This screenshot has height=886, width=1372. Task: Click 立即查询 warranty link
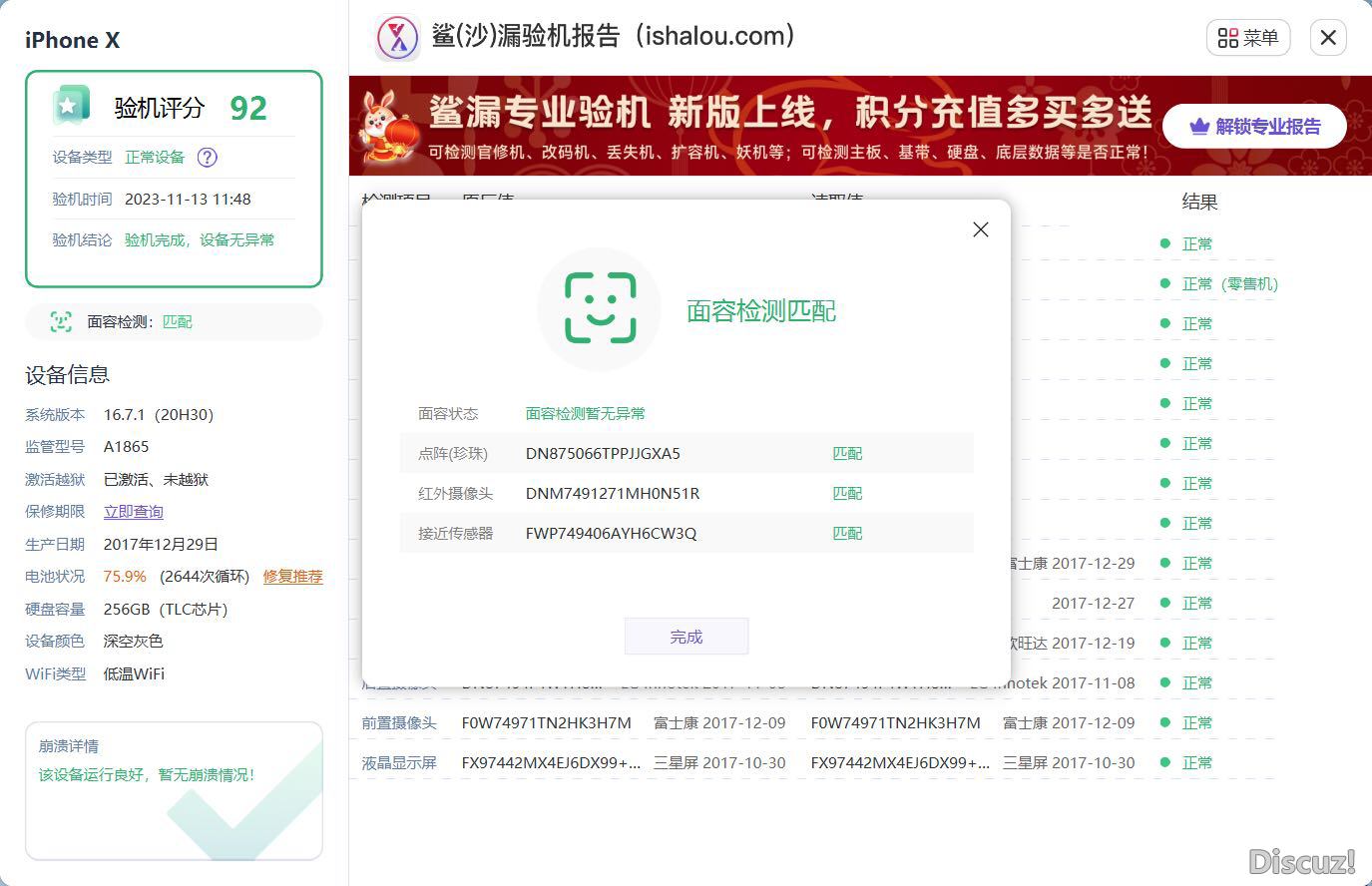tap(133, 512)
